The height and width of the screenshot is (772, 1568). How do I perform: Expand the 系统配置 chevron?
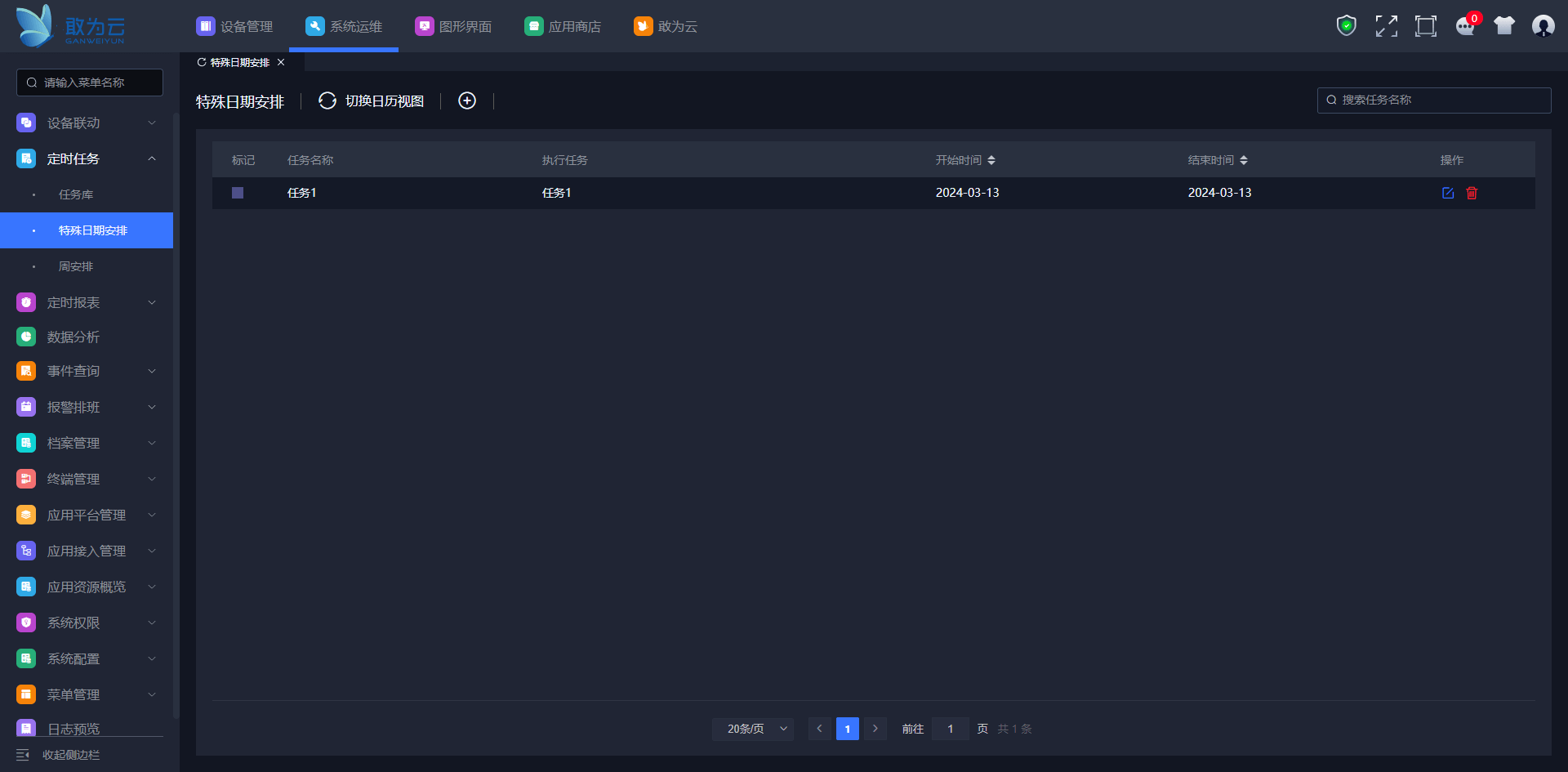(152, 658)
